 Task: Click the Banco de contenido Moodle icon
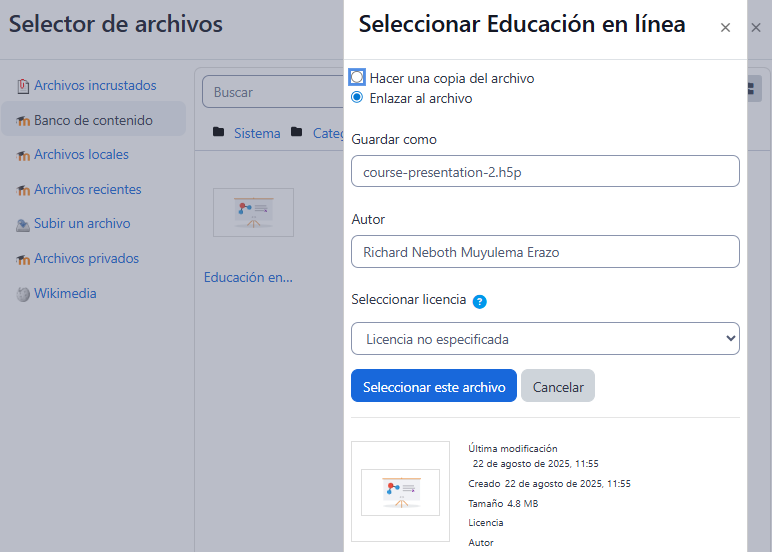tap(23, 121)
